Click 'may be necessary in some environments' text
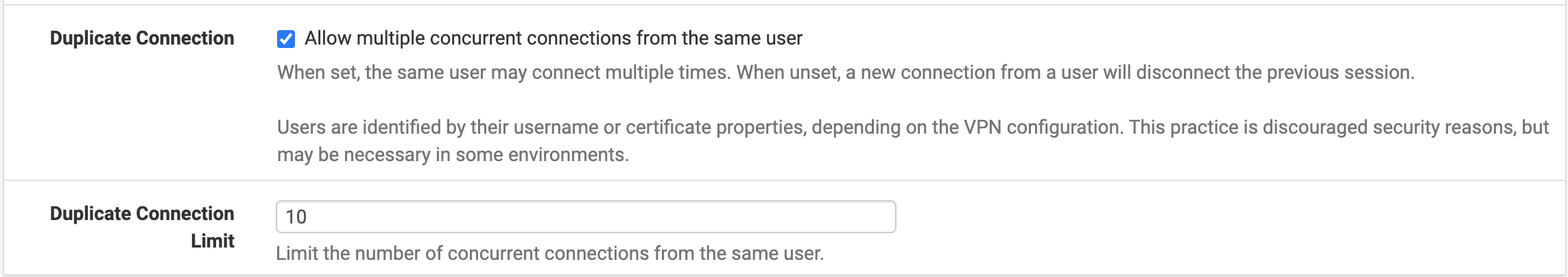This screenshot has width=1568, height=277. [x=453, y=155]
